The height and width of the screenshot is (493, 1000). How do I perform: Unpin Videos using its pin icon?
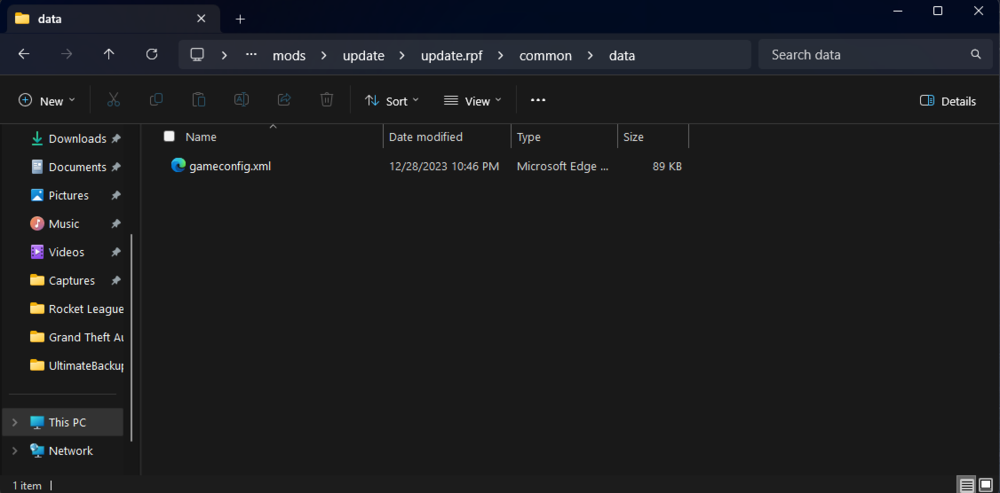pos(115,252)
